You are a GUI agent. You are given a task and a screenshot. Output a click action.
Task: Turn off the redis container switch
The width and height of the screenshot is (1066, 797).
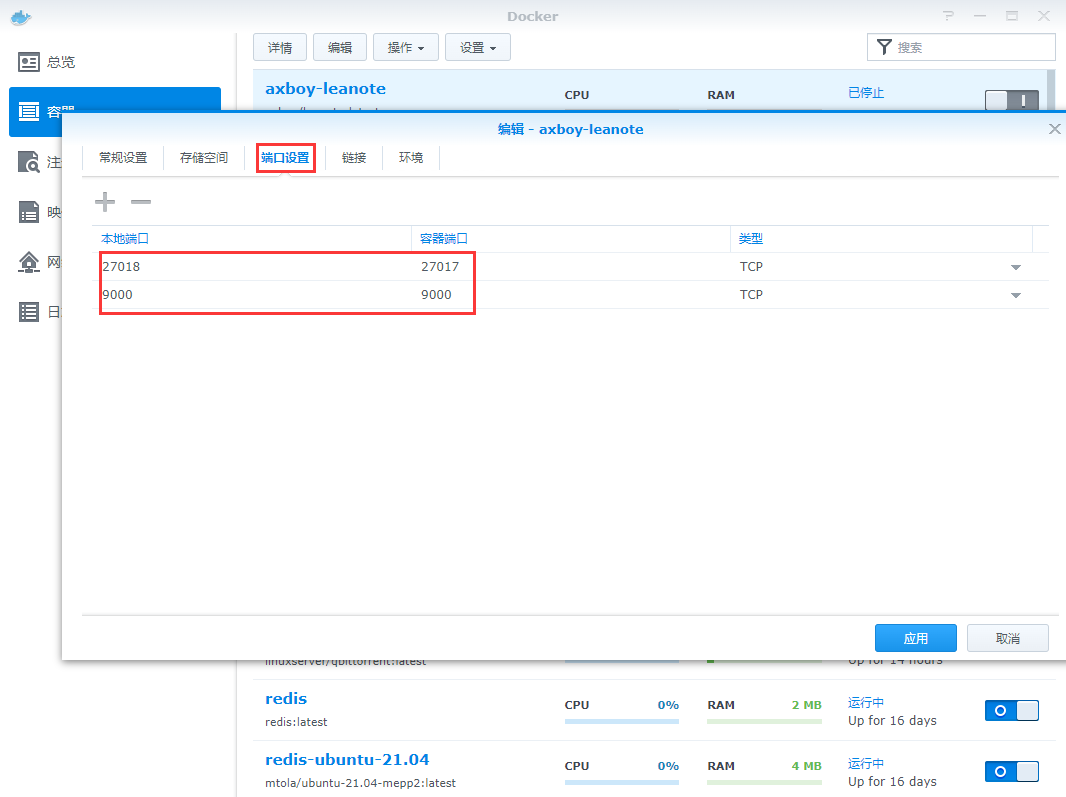(x=1011, y=710)
